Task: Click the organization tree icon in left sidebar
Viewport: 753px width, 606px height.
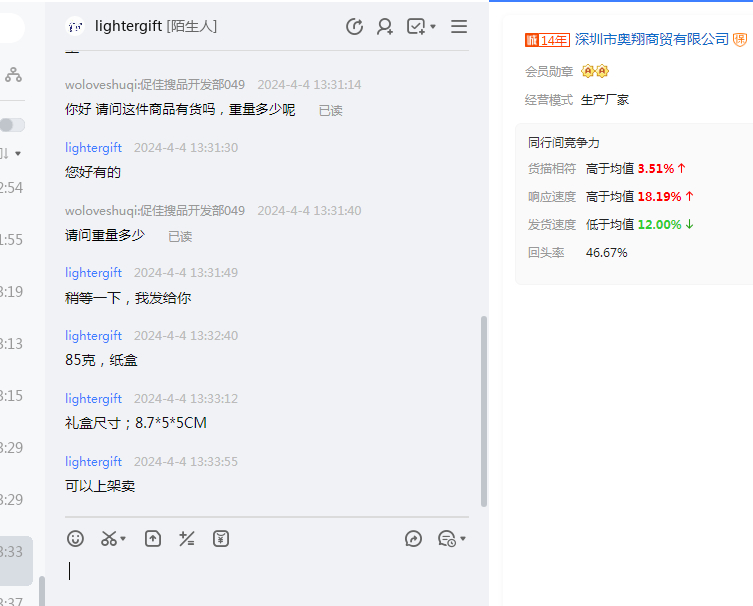Action: pos(13,74)
